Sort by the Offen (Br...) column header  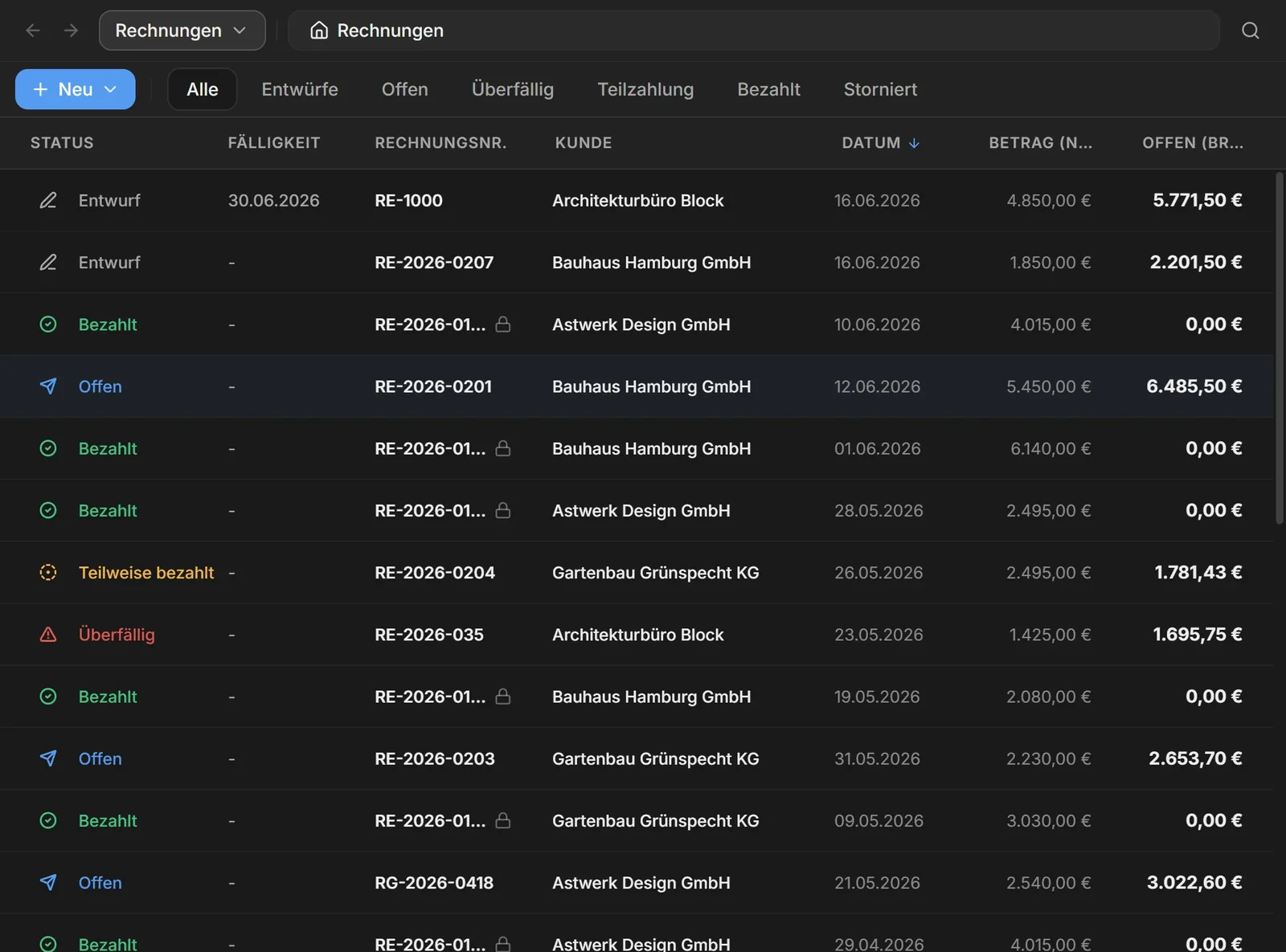[1193, 143]
